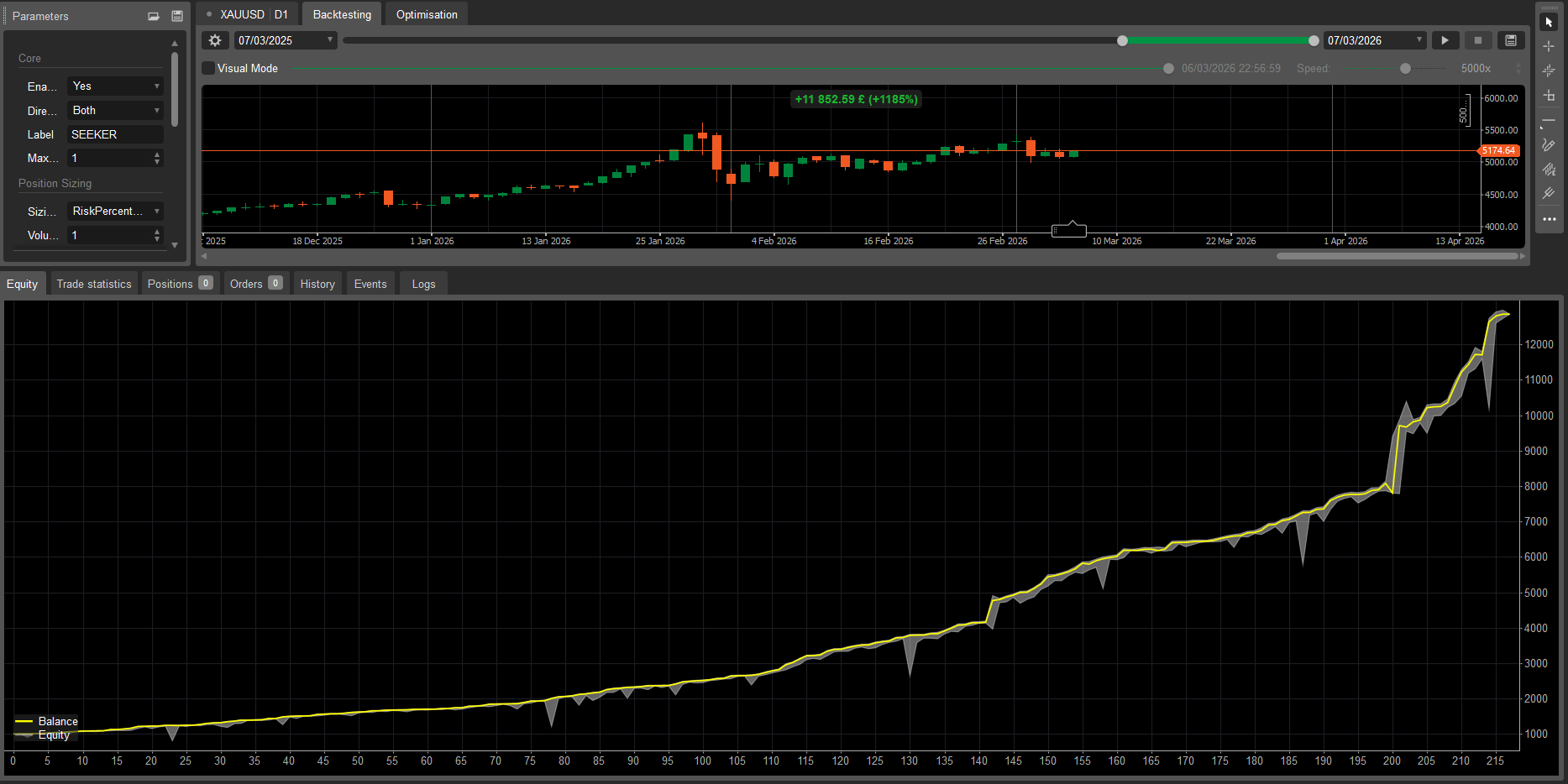Image resolution: width=1568 pixels, height=784 pixels.
Task: Switch to the Optimisation tab
Action: [426, 13]
